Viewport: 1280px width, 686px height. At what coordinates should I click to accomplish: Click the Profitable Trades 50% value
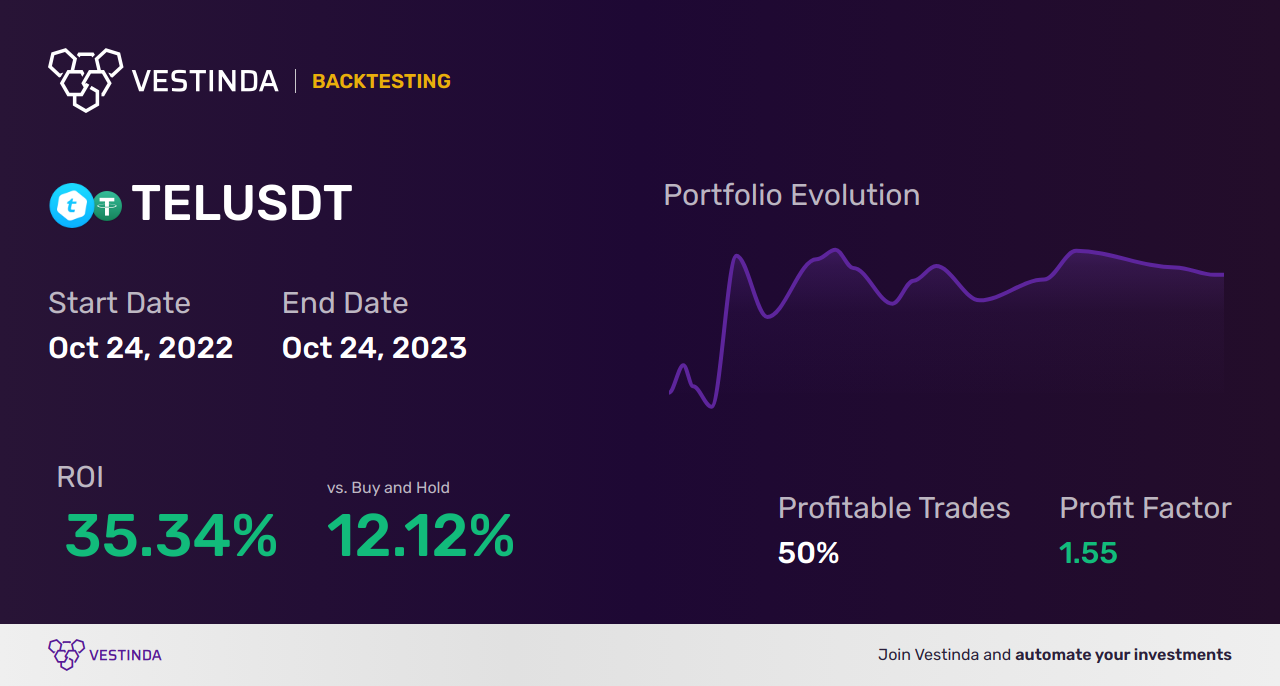click(x=809, y=553)
